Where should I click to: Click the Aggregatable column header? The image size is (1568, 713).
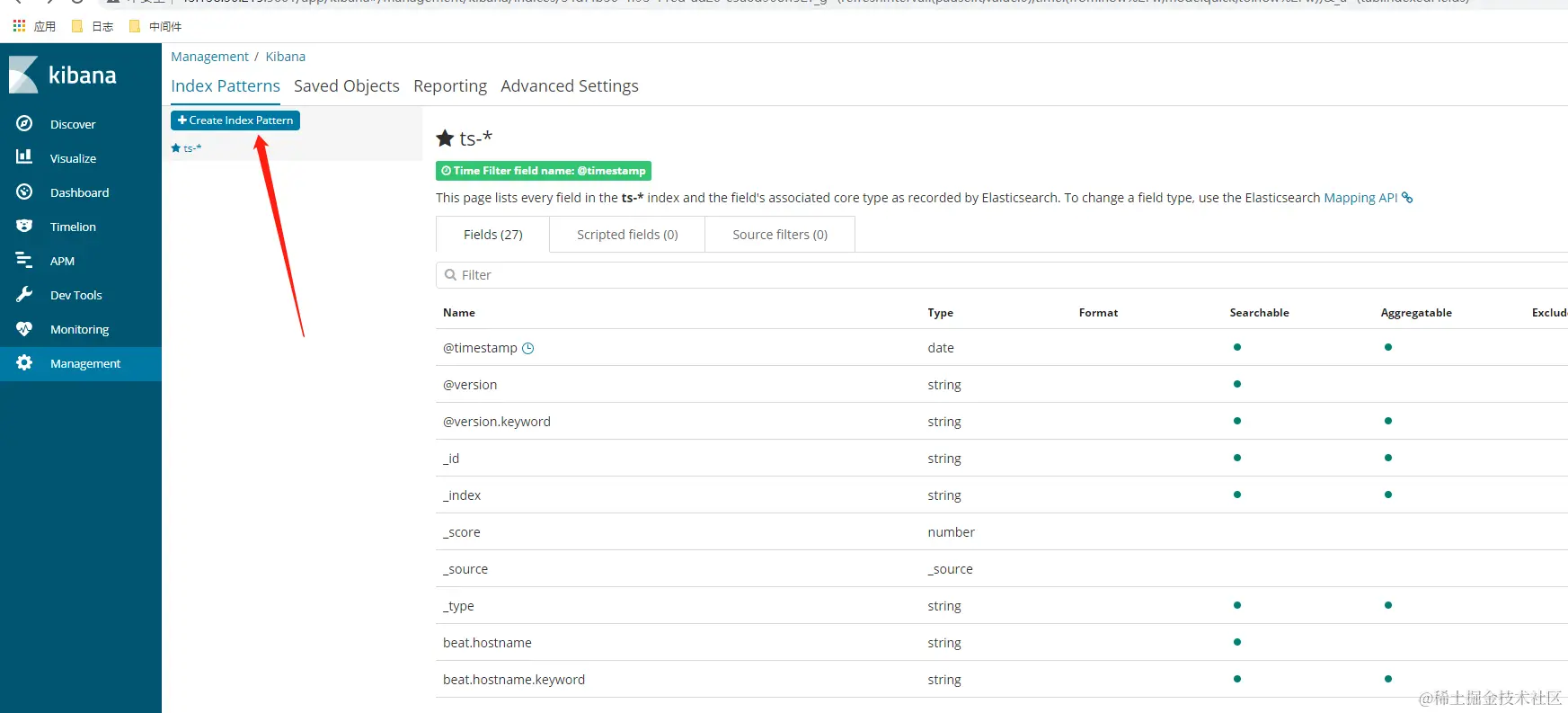click(x=1416, y=313)
